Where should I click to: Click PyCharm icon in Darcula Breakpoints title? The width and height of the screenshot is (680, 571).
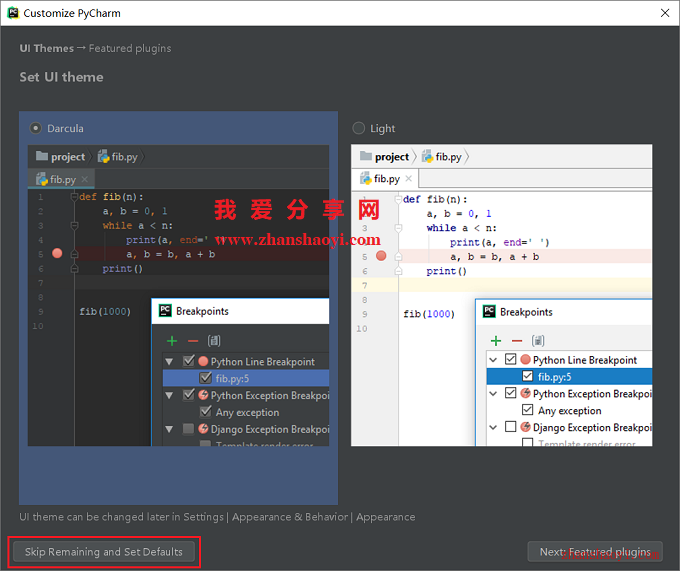[165, 310]
